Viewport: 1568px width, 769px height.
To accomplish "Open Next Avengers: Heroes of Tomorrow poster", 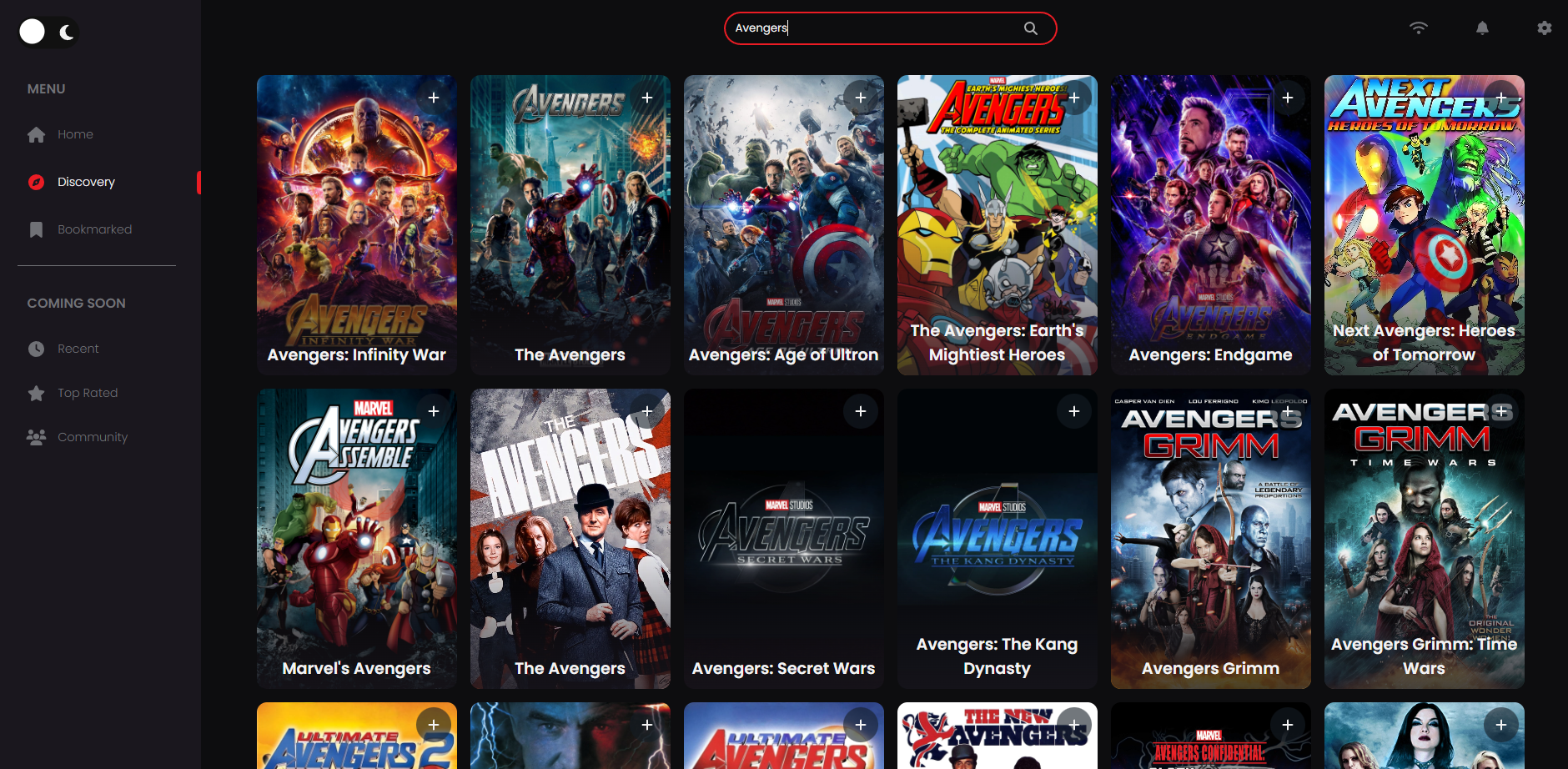I will click(x=1424, y=225).
